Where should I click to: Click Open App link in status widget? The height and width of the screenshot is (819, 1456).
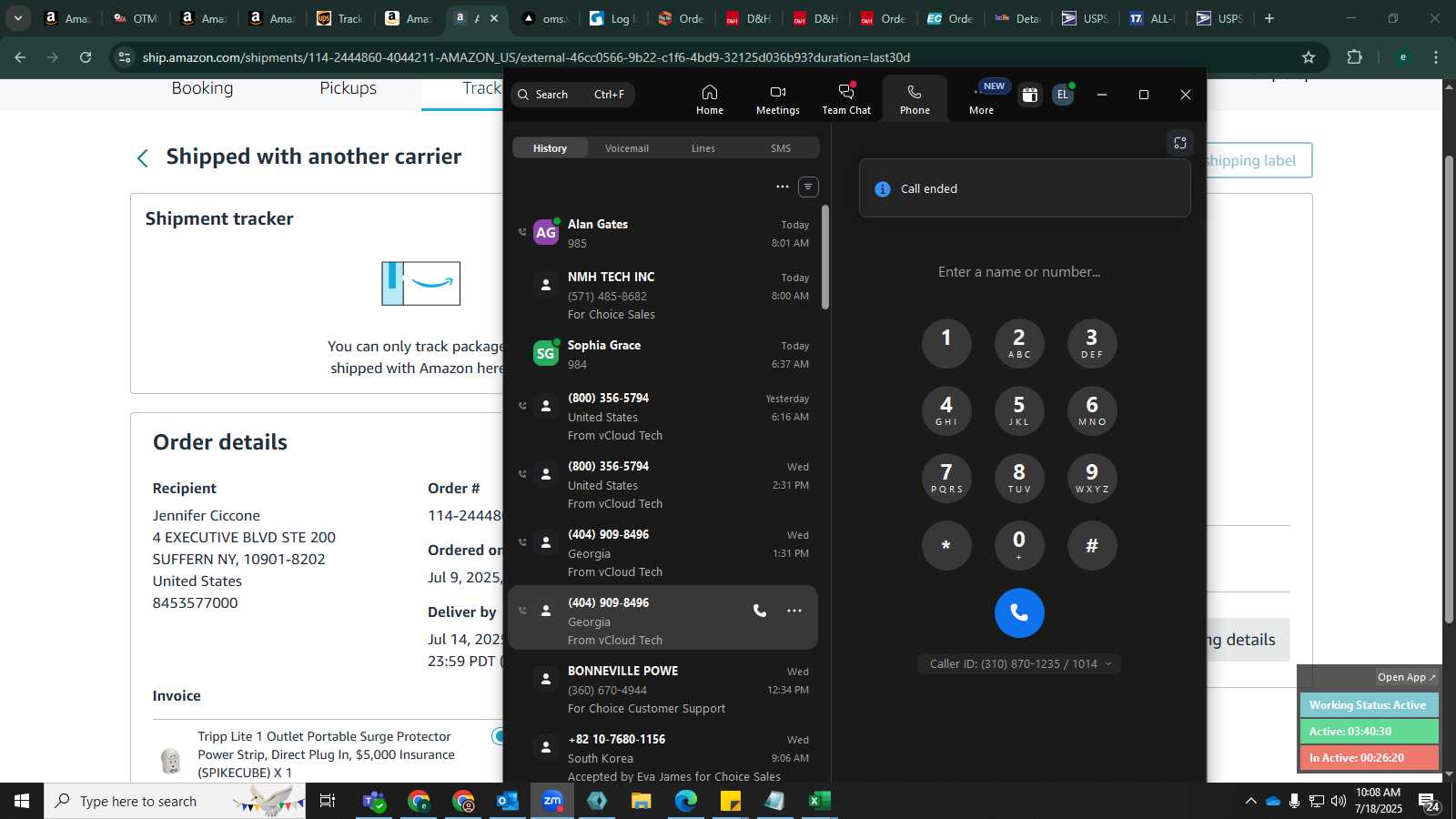(1406, 677)
